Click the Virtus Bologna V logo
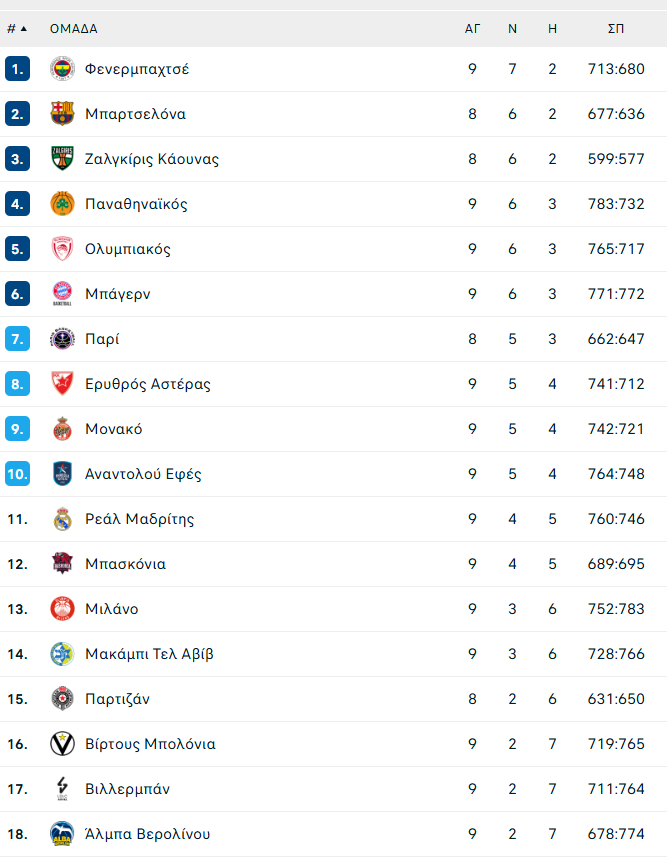Viewport: 667px width, 857px height. [x=62, y=744]
